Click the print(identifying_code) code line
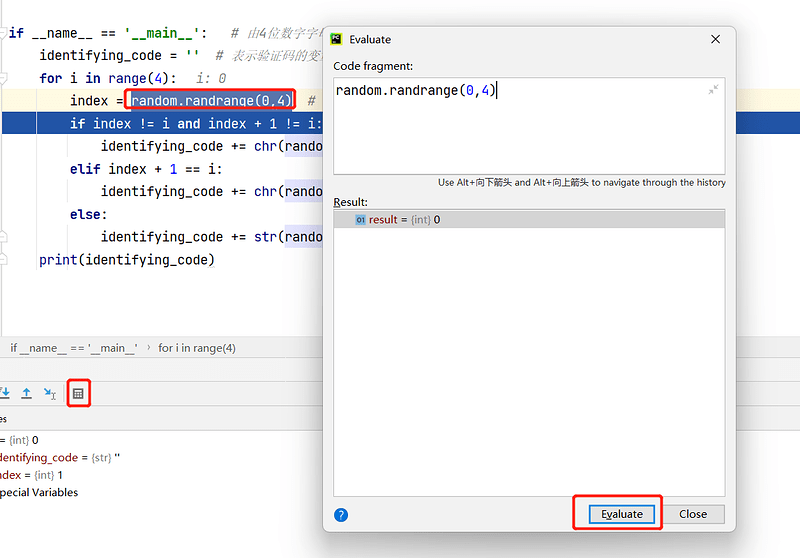Image resolution: width=800 pixels, height=558 pixels. [x=127, y=260]
